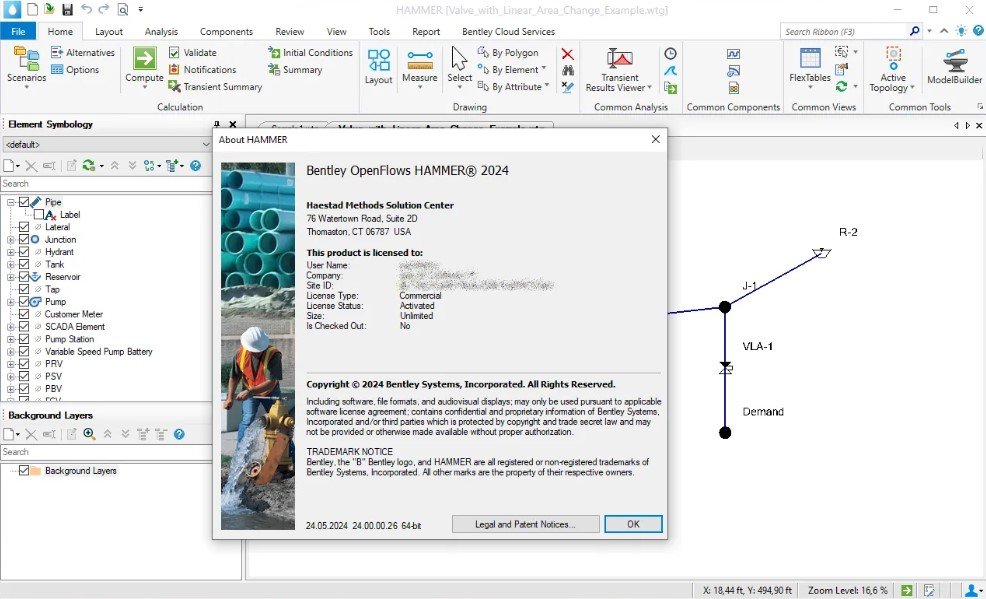Uncheck the Customer Meter element
Screen dimensions: 986x599
[24, 314]
